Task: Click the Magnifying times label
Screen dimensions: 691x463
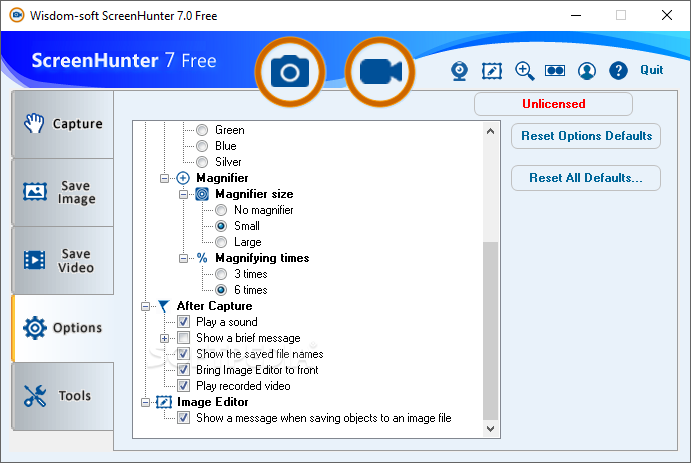Action: pos(262,258)
